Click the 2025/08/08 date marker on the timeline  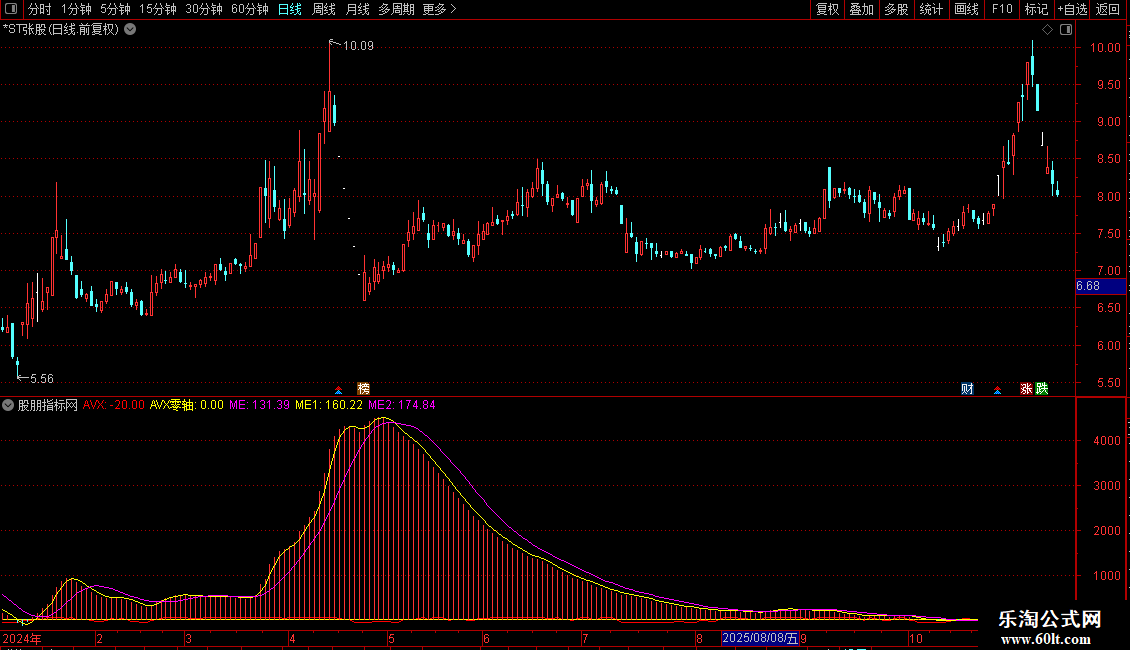point(761,638)
